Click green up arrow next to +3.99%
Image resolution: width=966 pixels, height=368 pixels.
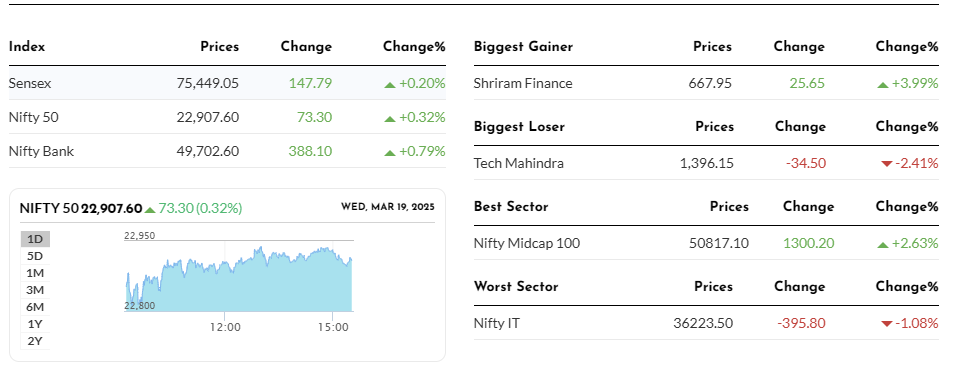(883, 84)
